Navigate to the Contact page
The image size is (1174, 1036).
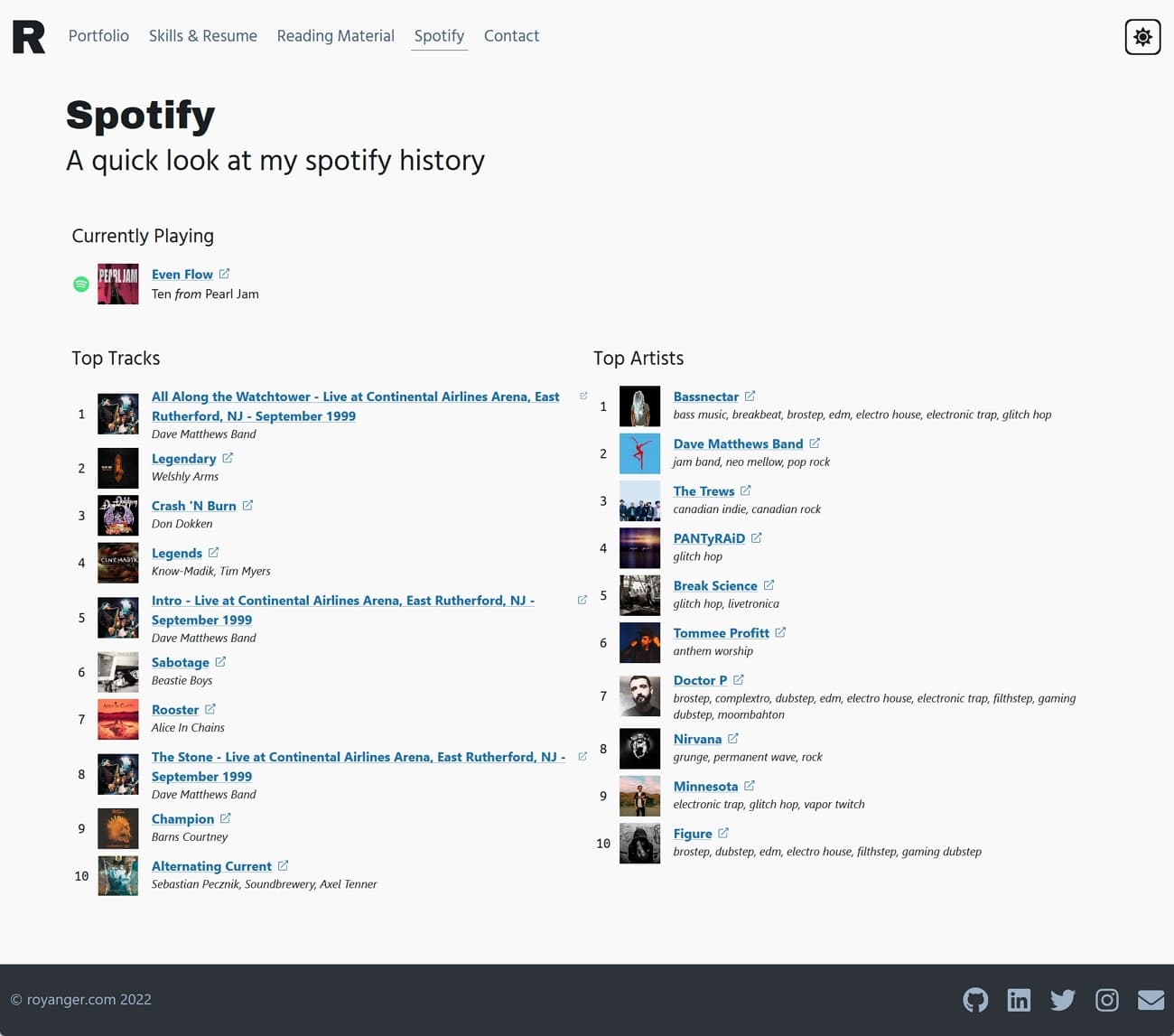click(x=511, y=36)
